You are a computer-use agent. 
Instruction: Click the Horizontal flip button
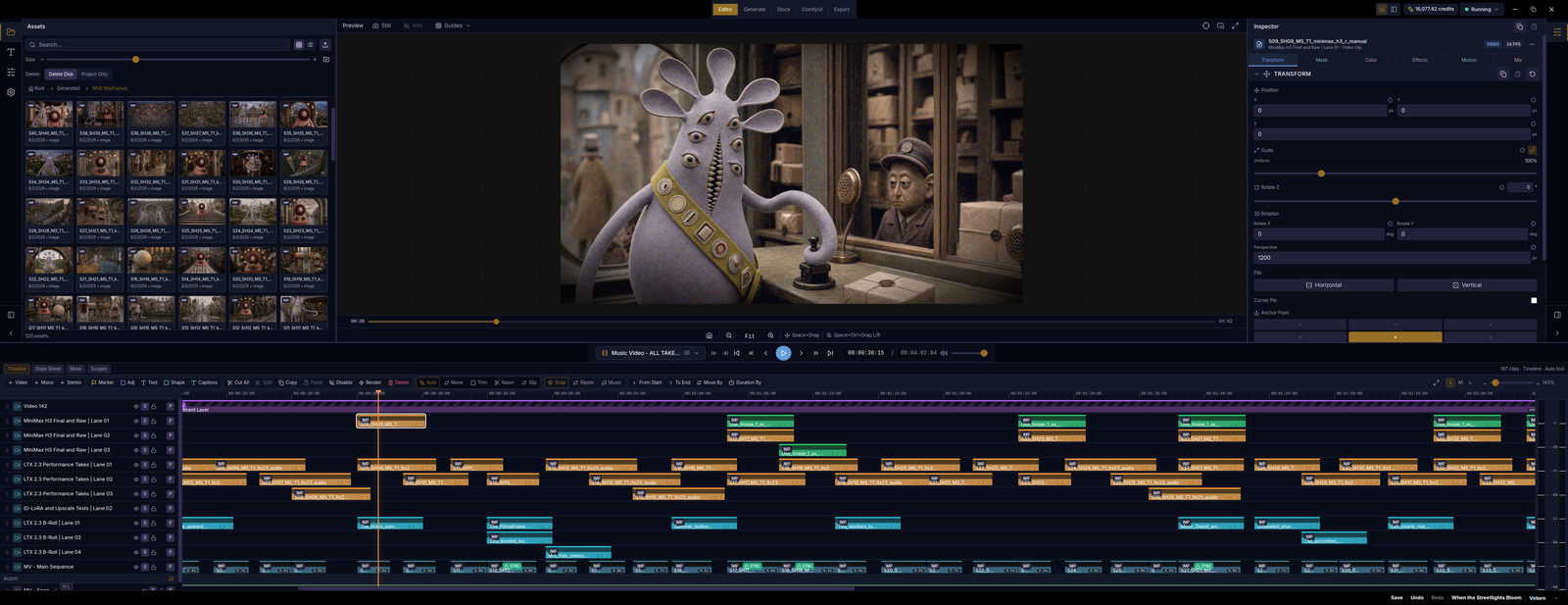click(1324, 284)
